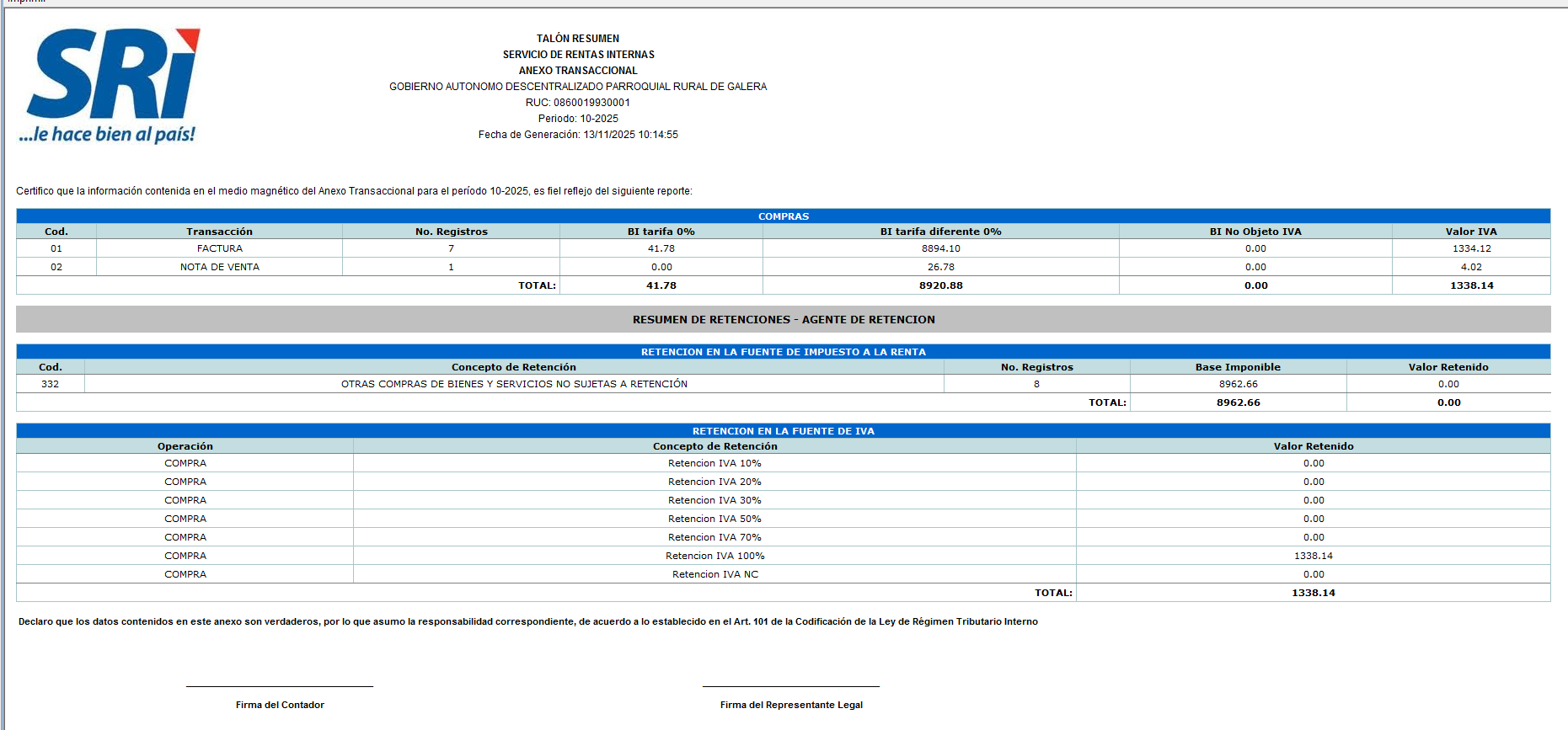Click the Base Imponible column header

tap(1237, 367)
